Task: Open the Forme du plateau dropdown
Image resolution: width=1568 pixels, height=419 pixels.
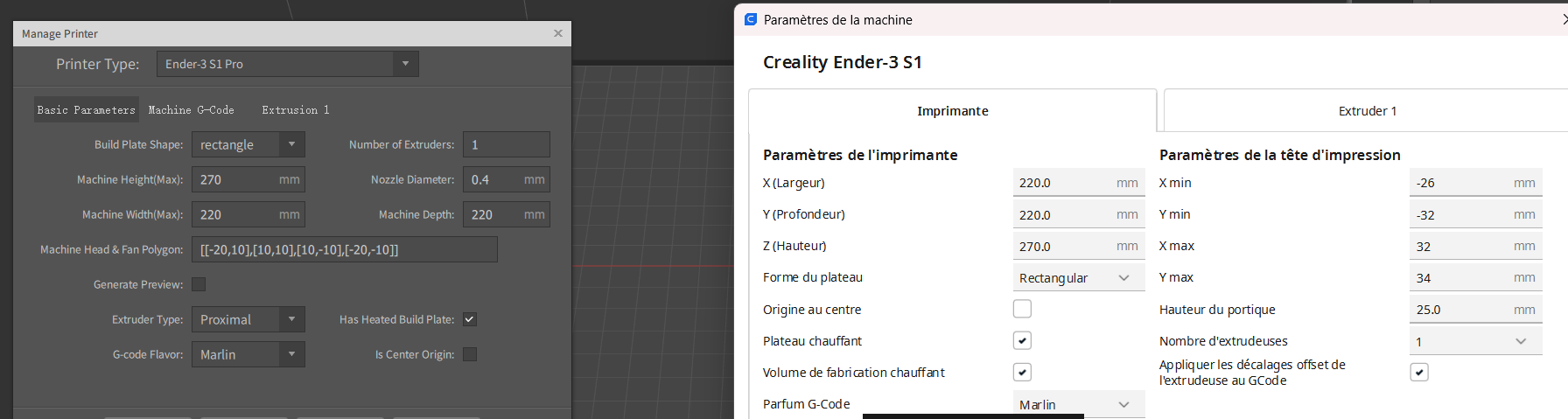Action: (x=1079, y=277)
